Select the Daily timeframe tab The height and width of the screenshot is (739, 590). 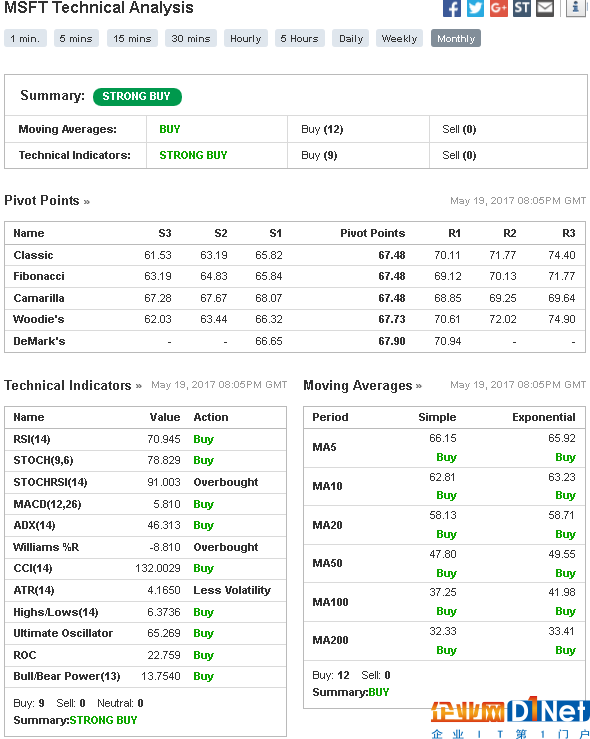[351, 39]
